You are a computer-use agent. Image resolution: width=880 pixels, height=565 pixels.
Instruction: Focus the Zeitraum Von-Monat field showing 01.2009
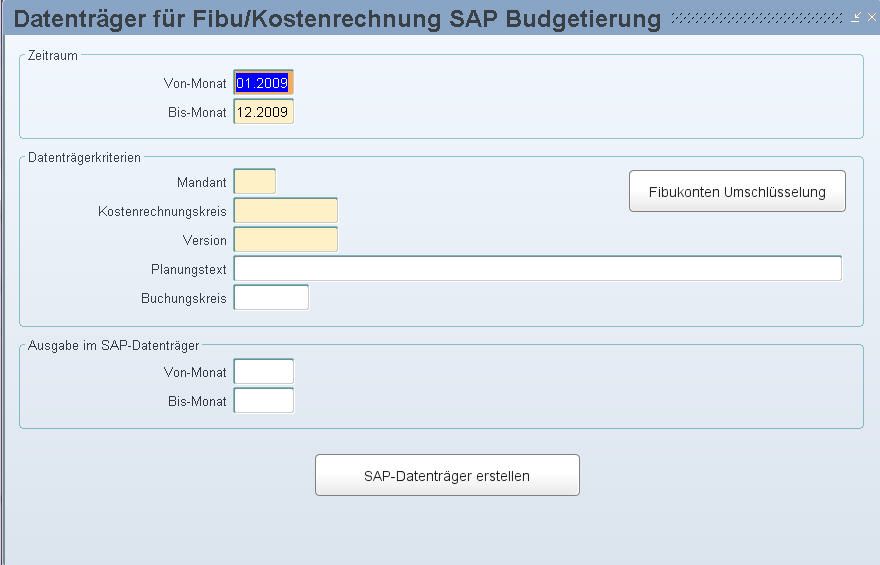263,83
